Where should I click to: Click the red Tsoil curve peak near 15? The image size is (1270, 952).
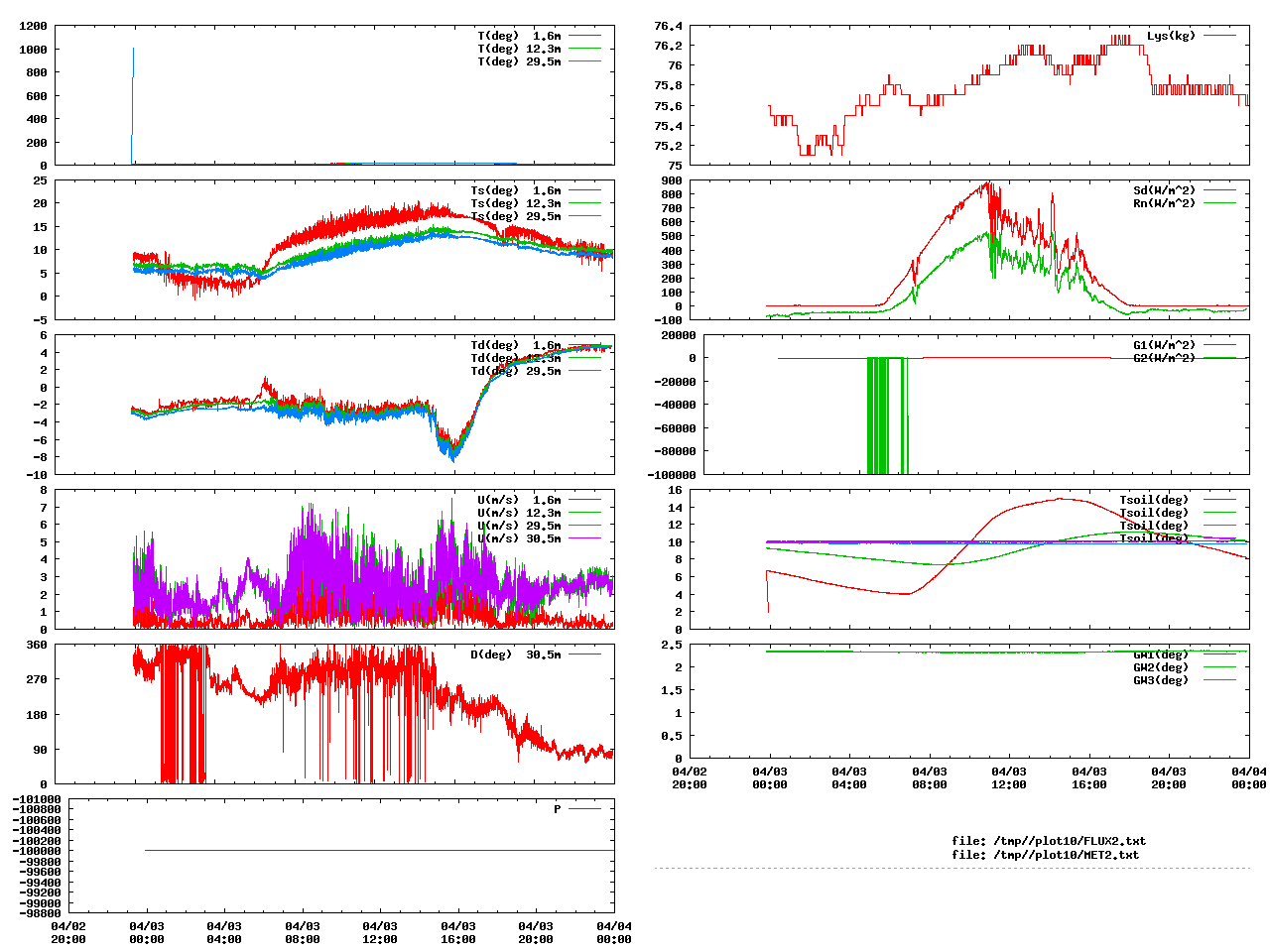pyautogui.click(x=1060, y=499)
